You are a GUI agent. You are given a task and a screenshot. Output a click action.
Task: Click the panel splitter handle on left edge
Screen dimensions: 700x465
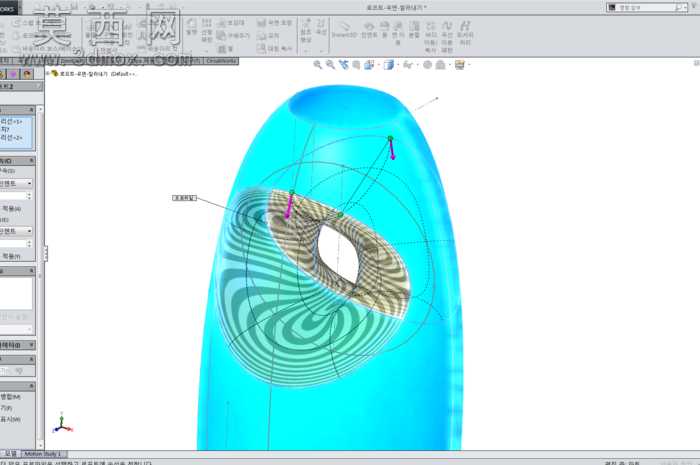click(x=46, y=253)
